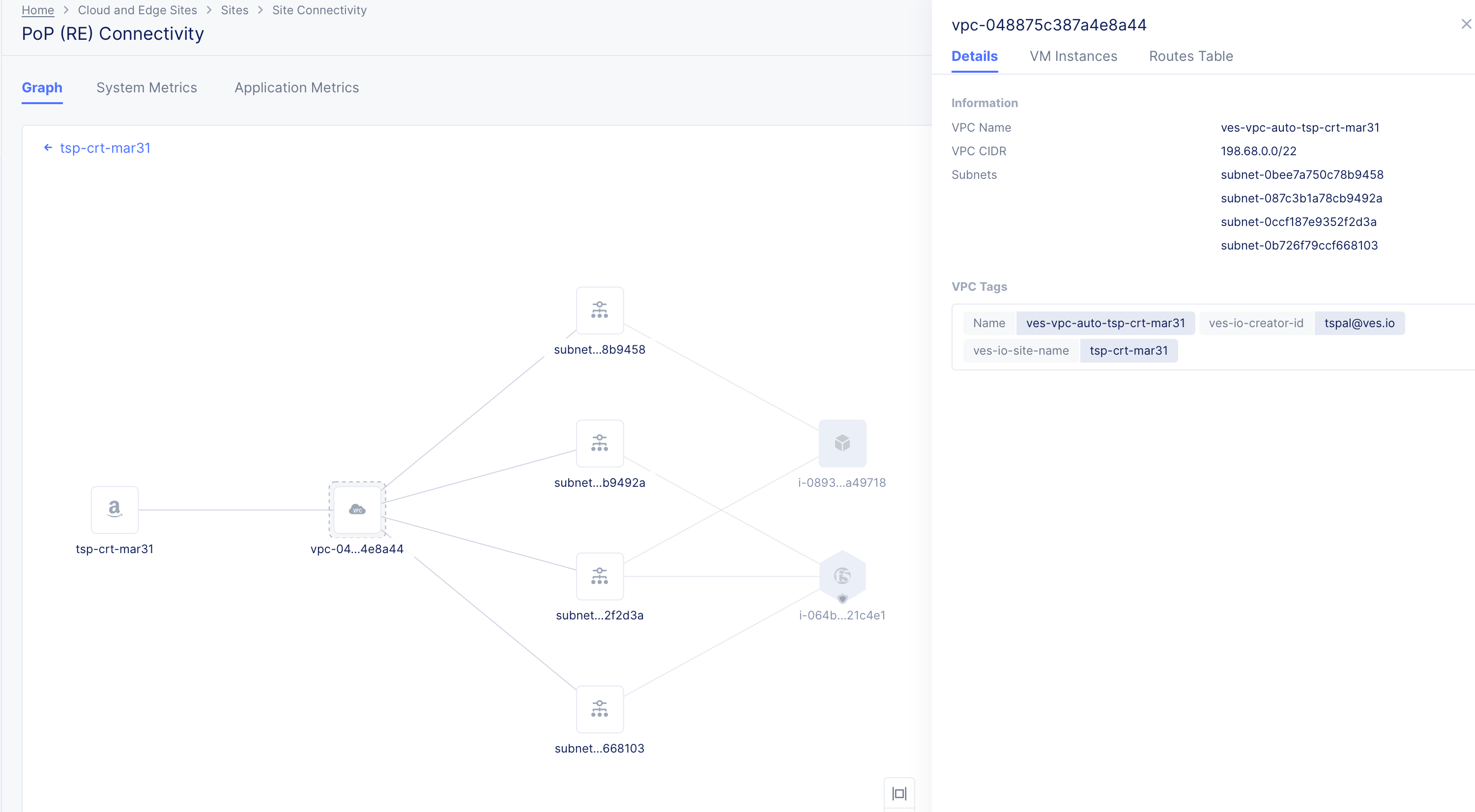
Task: Click Cloud and Edge Sites breadcrumb
Action: point(138,10)
